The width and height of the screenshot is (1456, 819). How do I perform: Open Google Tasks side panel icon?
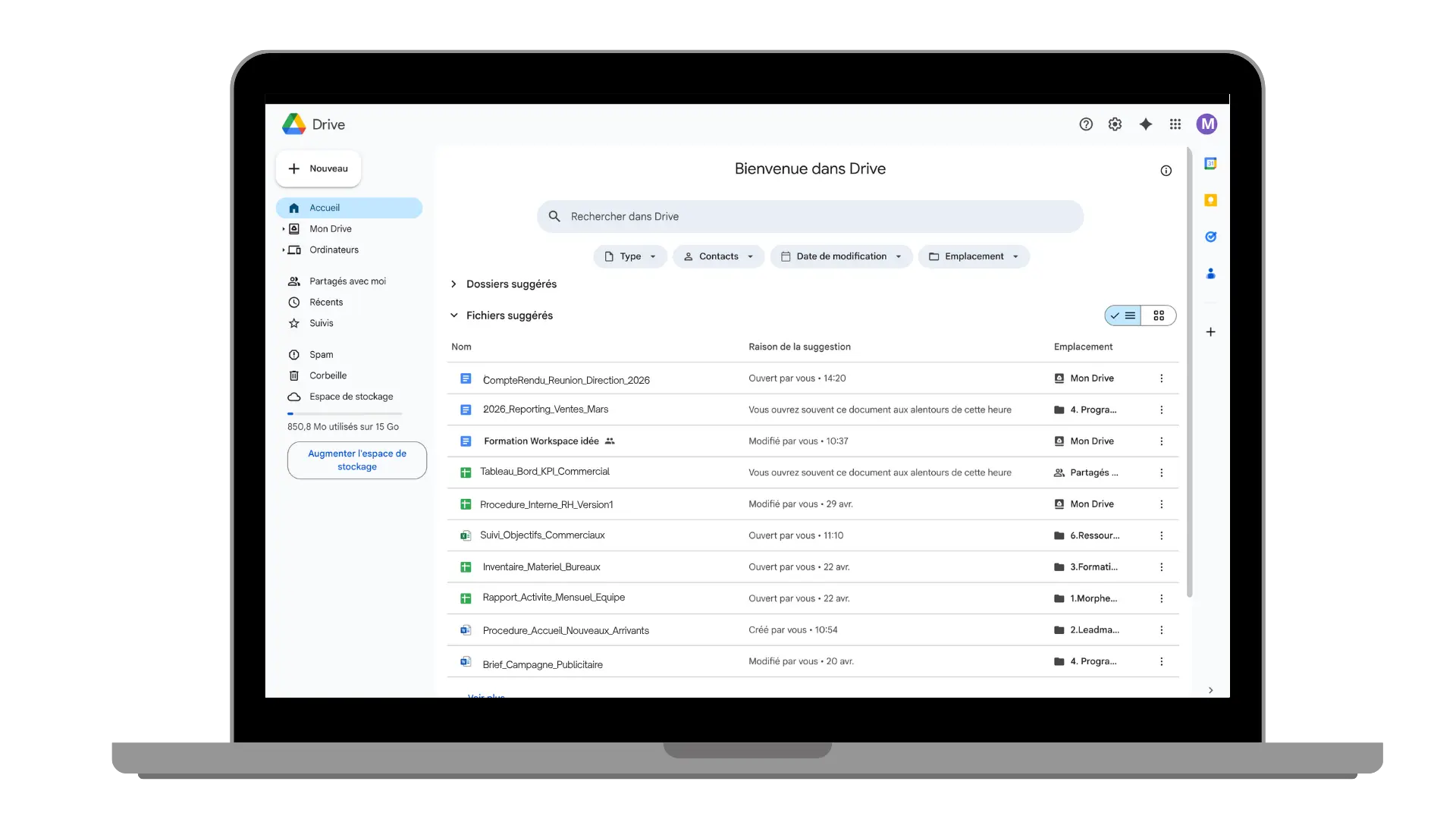point(1211,237)
